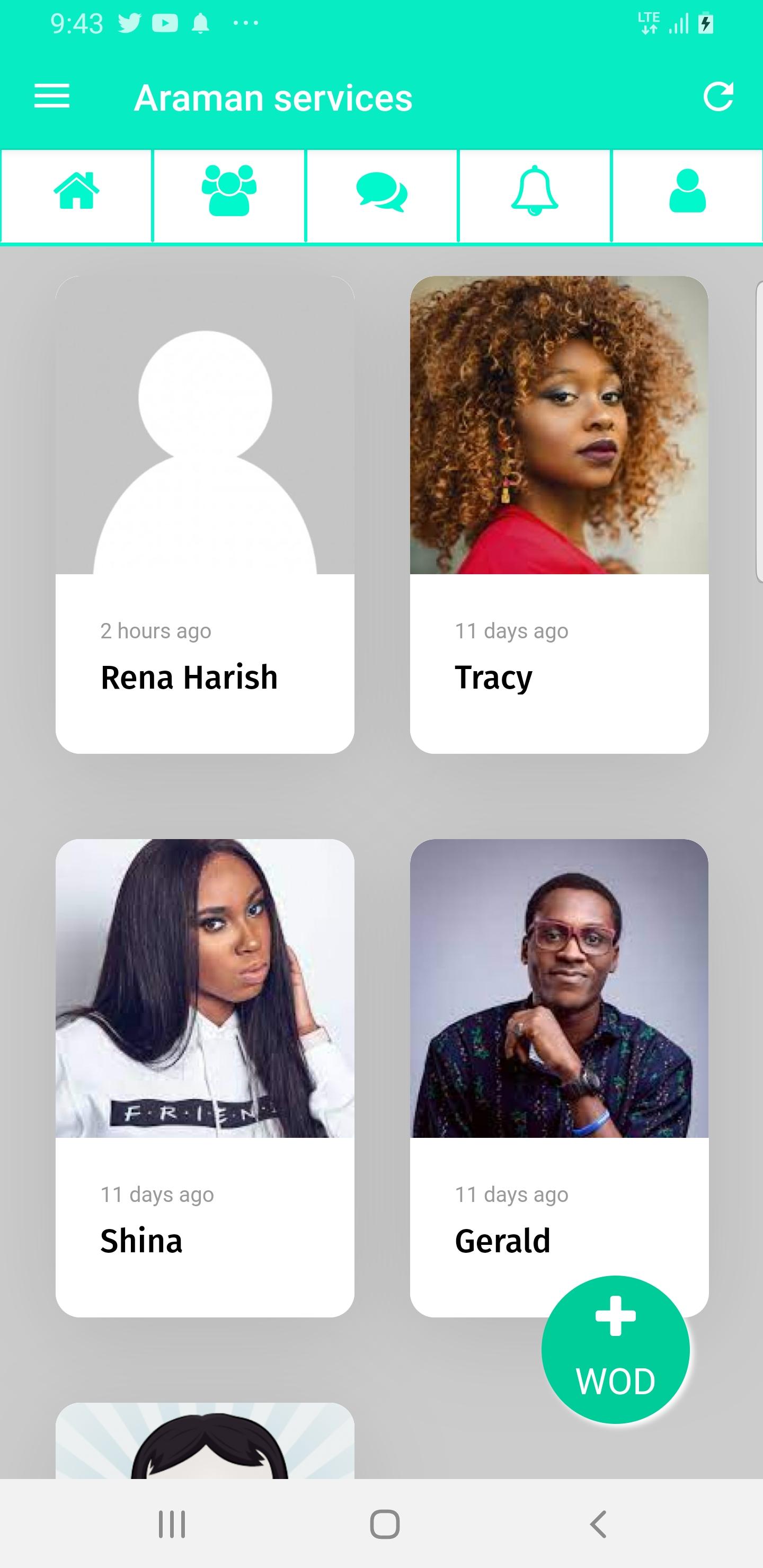This screenshot has height=1568, width=763.
Task: Open the partially visible cartoon avatar card
Action: (205, 1441)
